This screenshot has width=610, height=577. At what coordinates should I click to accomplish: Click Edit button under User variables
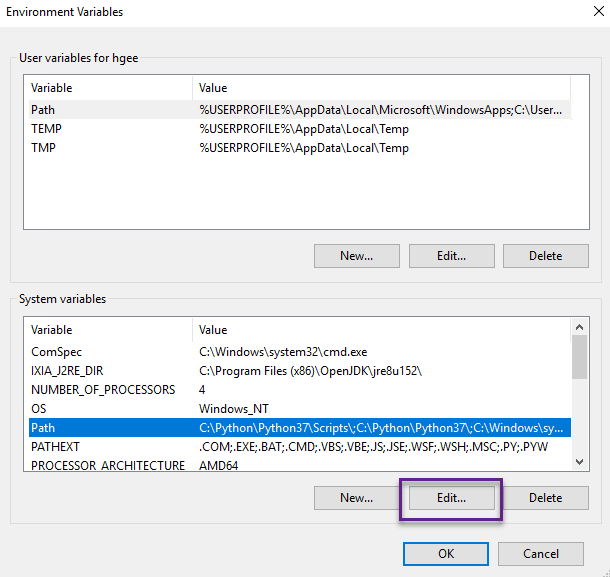click(x=451, y=256)
